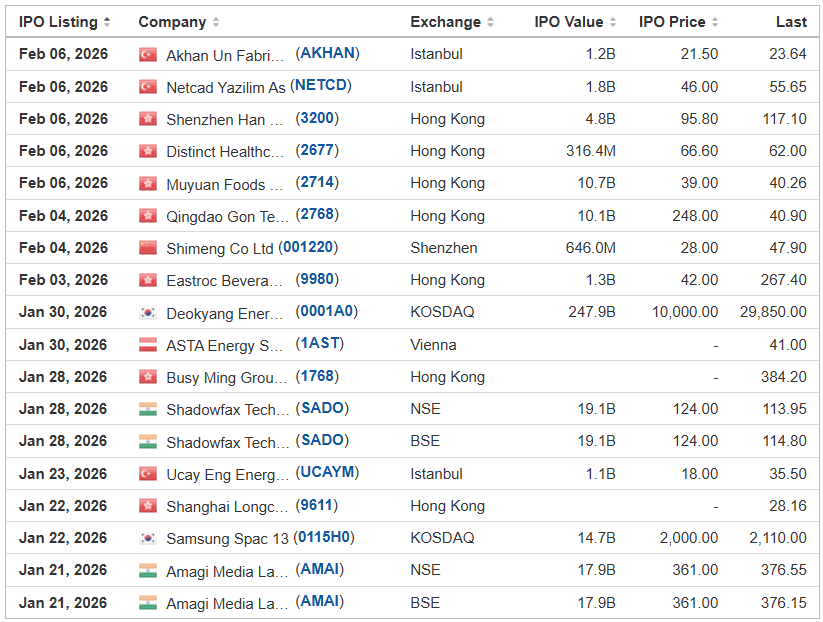Click IPO Value 316.4M cell
Screen dimensions: 823x622
pos(590,151)
